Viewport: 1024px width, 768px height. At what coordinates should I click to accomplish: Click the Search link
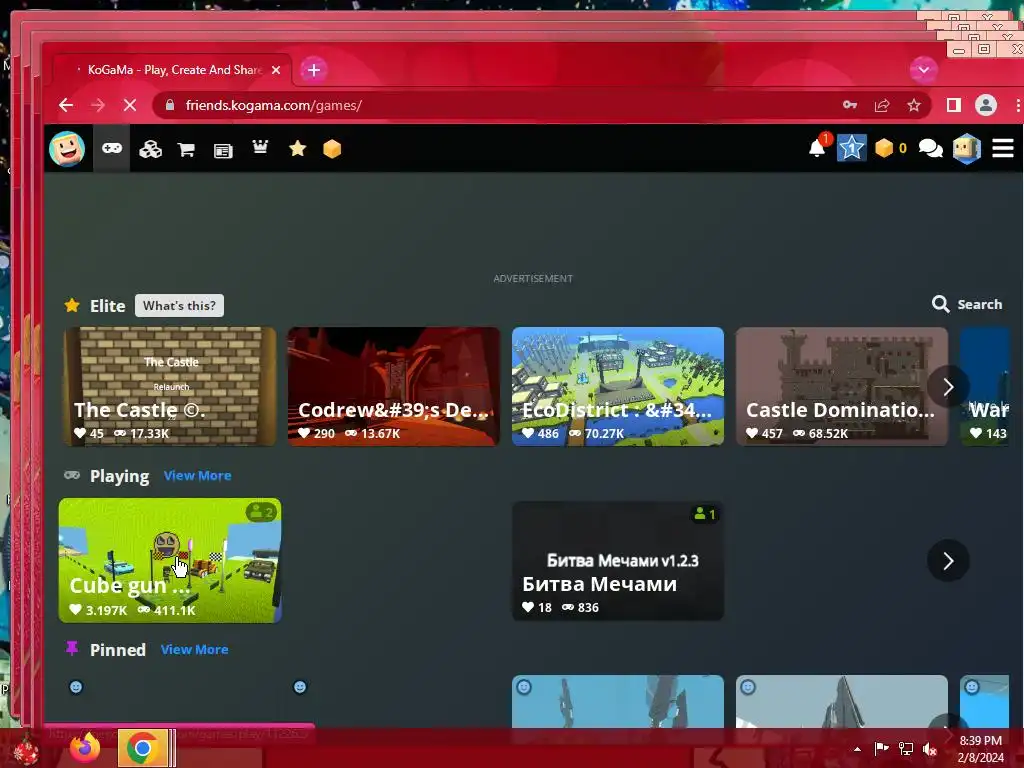967,304
